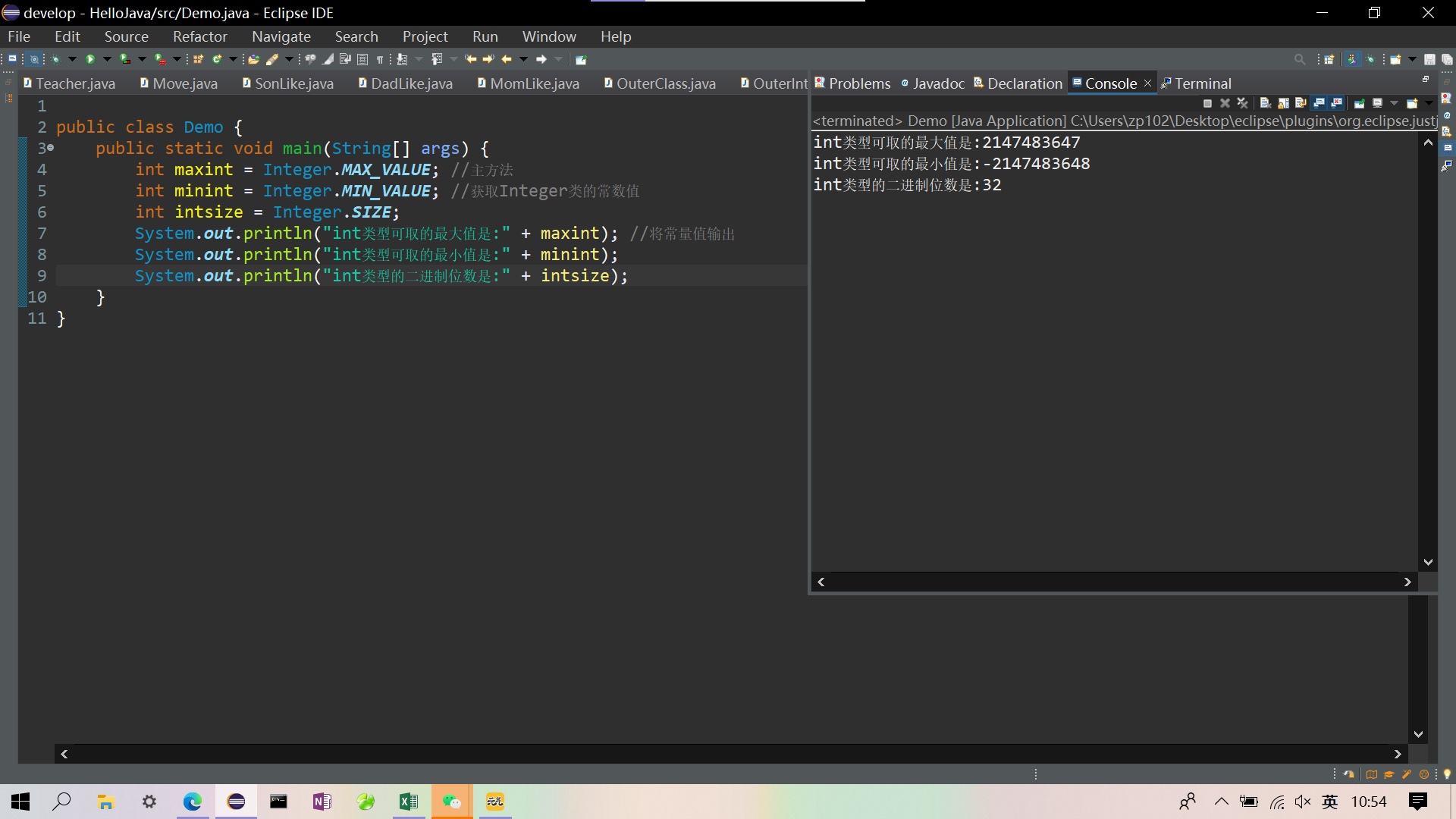Click the Debug bug icon in toolbar

point(55,59)
